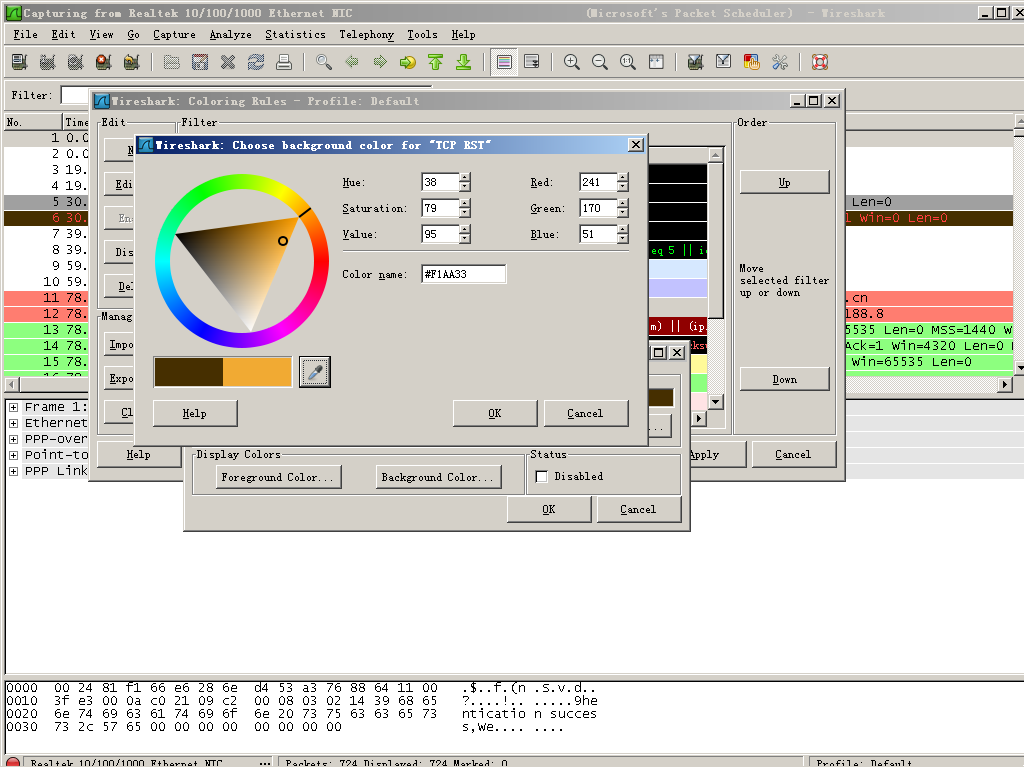Go forward in packet history arrow
This screenshot has width=1024, height=768.
pos(380,62)
